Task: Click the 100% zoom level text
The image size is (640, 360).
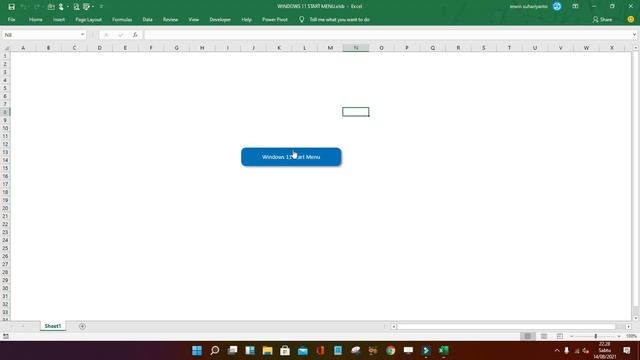Action: [631, 336]
